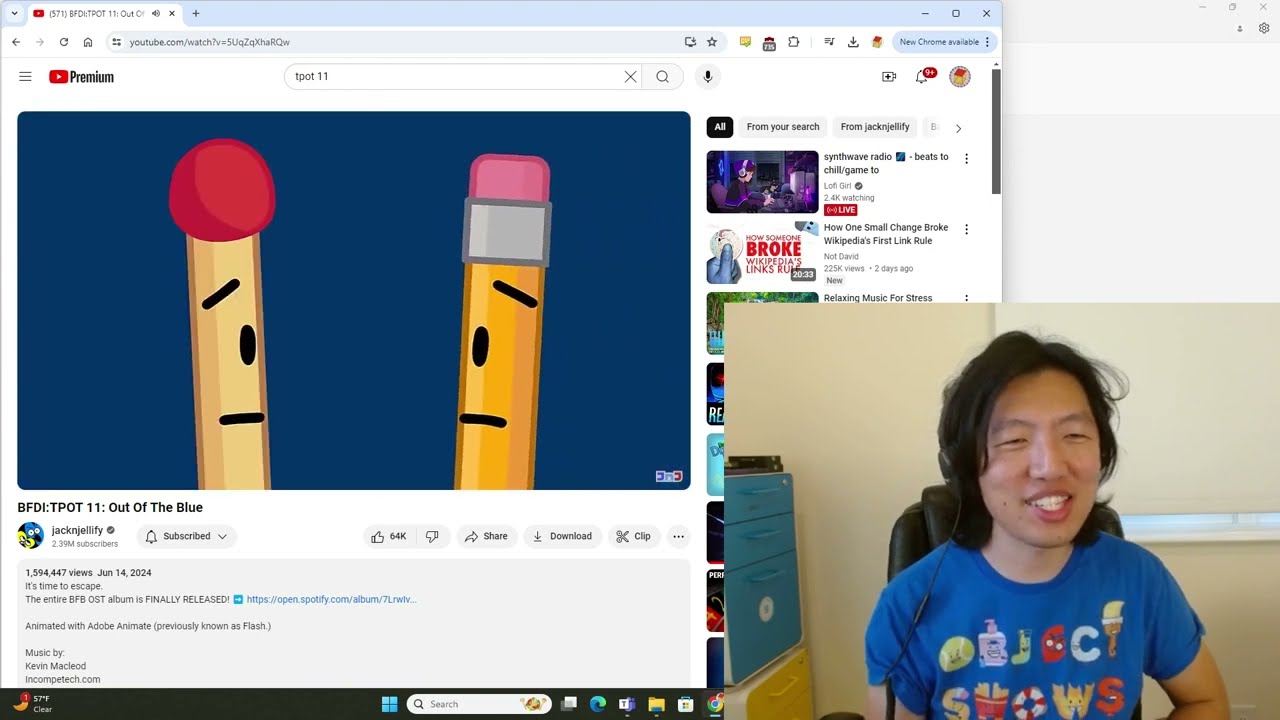The image size is (1280, 720).
Task: View site information icon in address bar
Action: click(x=116, y=42)
